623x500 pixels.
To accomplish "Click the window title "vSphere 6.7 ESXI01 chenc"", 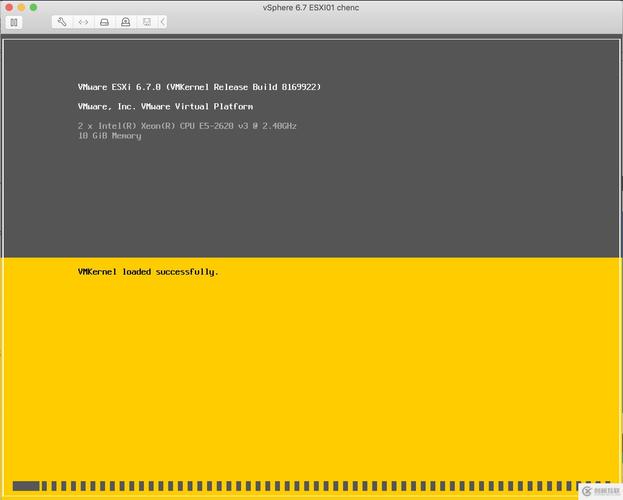I will pyautogui.click(x=311, y=6).
